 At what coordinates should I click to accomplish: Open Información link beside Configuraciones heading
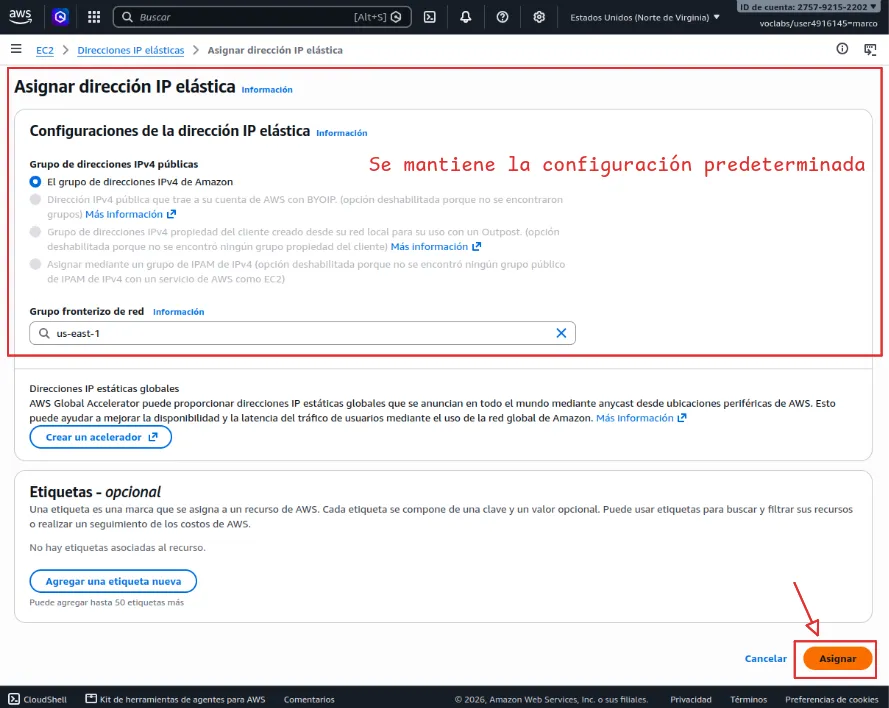click(x=342, y=133)
